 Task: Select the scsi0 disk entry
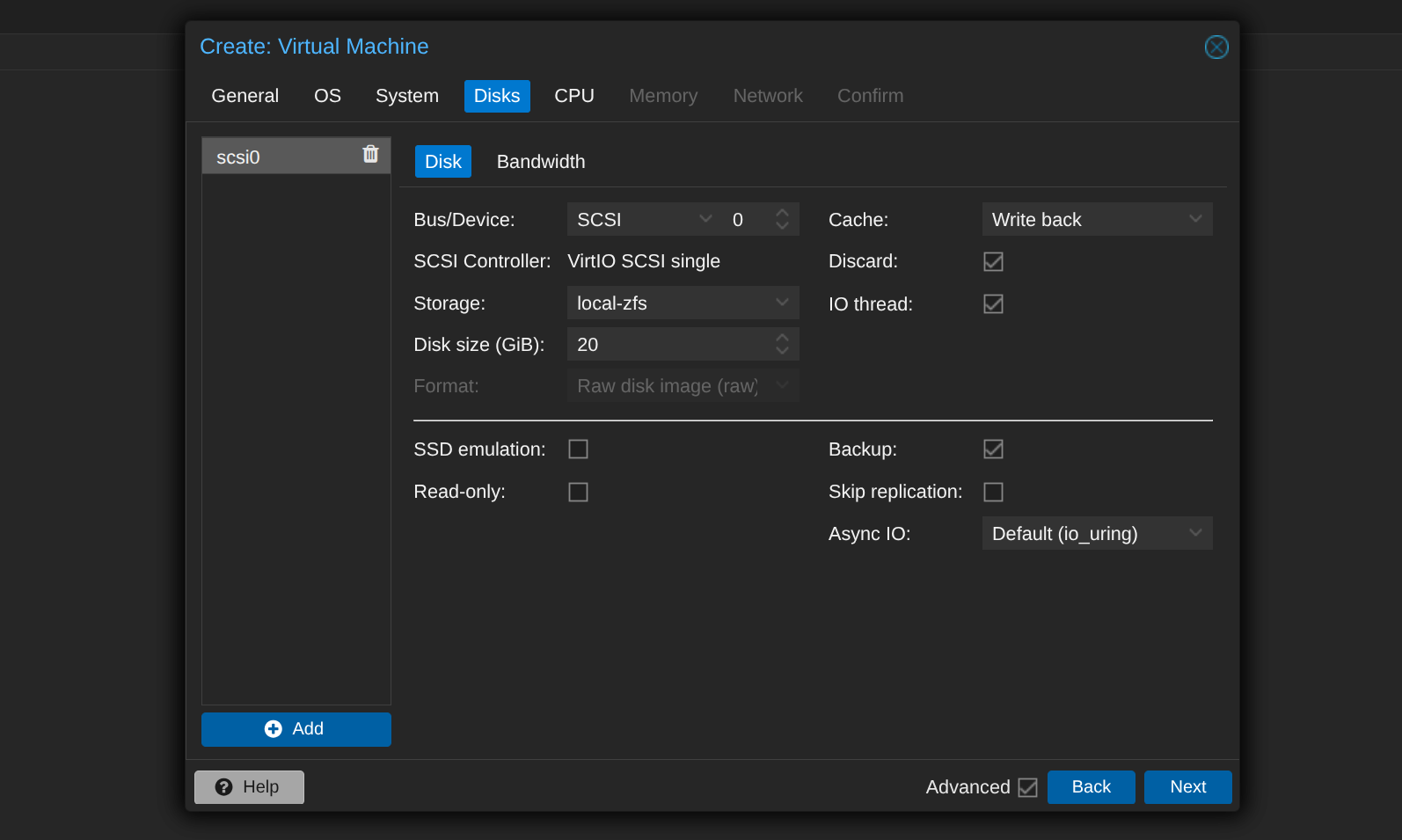pyautogui.click(x=296, y=156)
